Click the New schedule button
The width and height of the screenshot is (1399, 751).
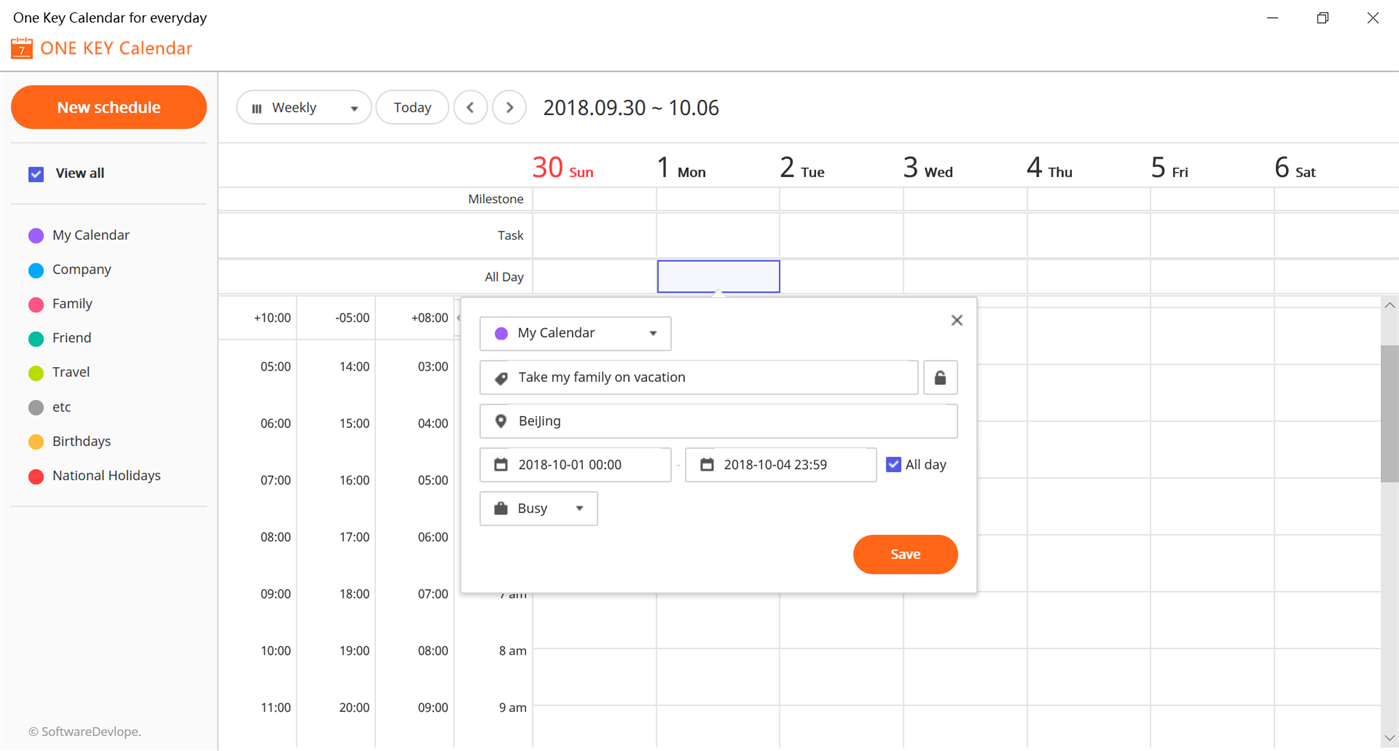[x=108, y=107]
